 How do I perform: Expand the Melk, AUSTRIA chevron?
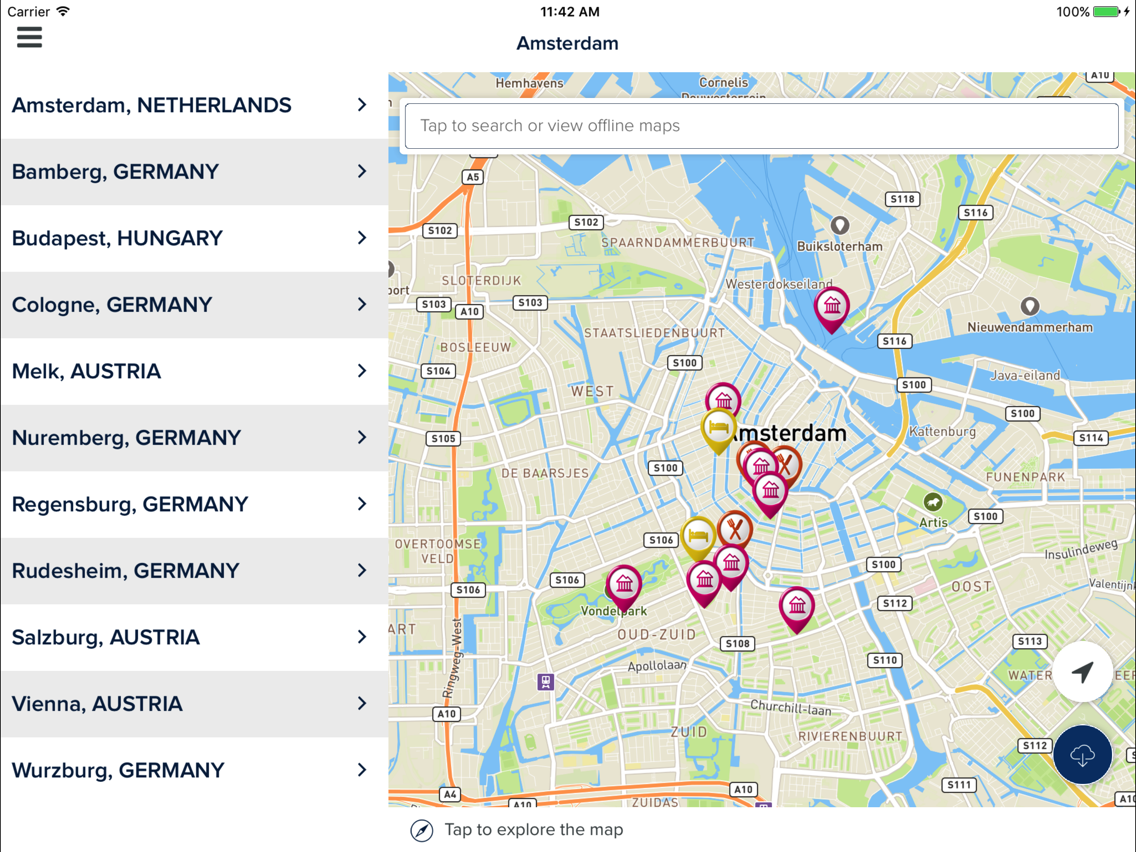362,371
